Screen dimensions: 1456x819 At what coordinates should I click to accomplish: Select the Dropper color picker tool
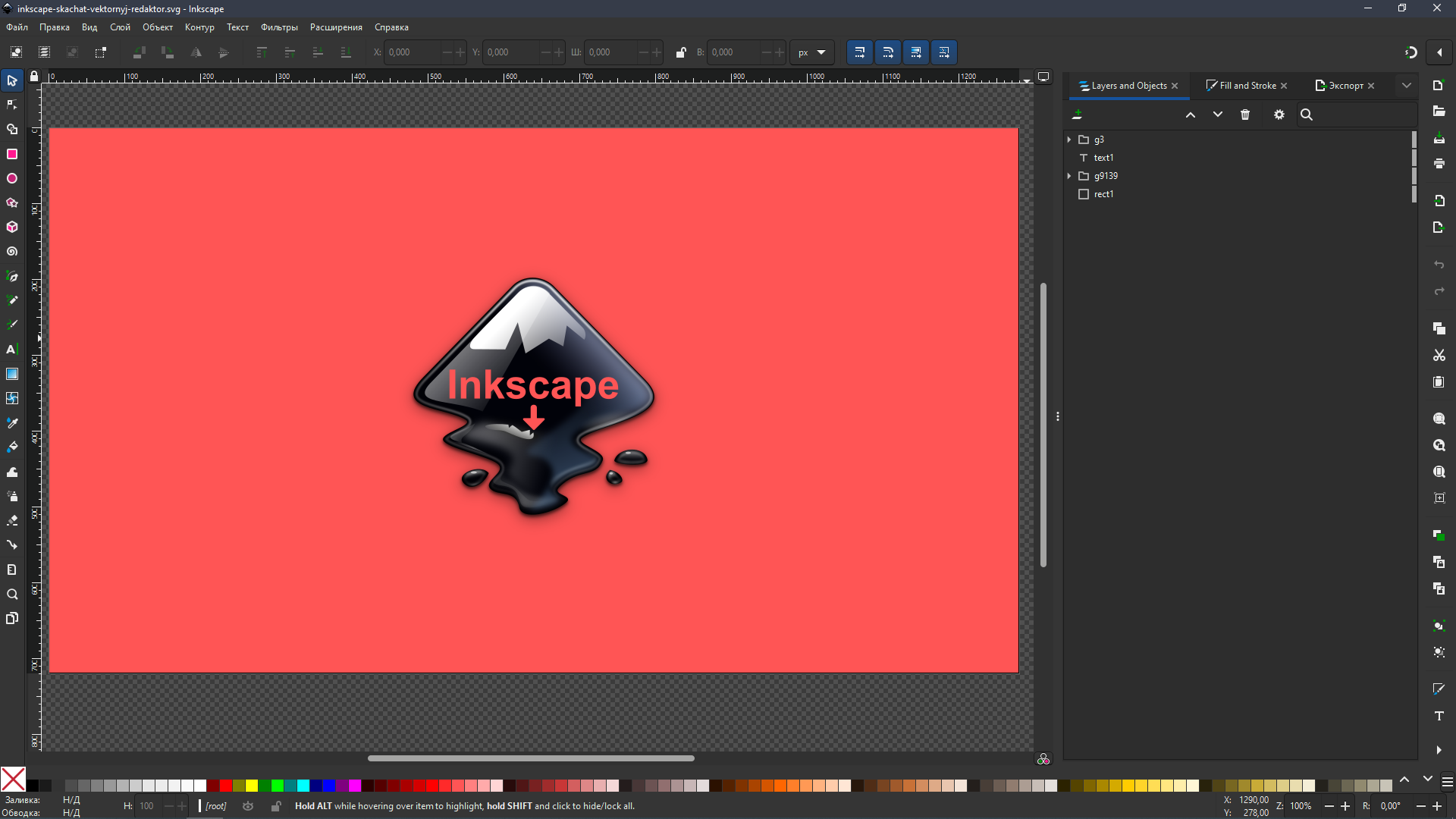[12, 422]
